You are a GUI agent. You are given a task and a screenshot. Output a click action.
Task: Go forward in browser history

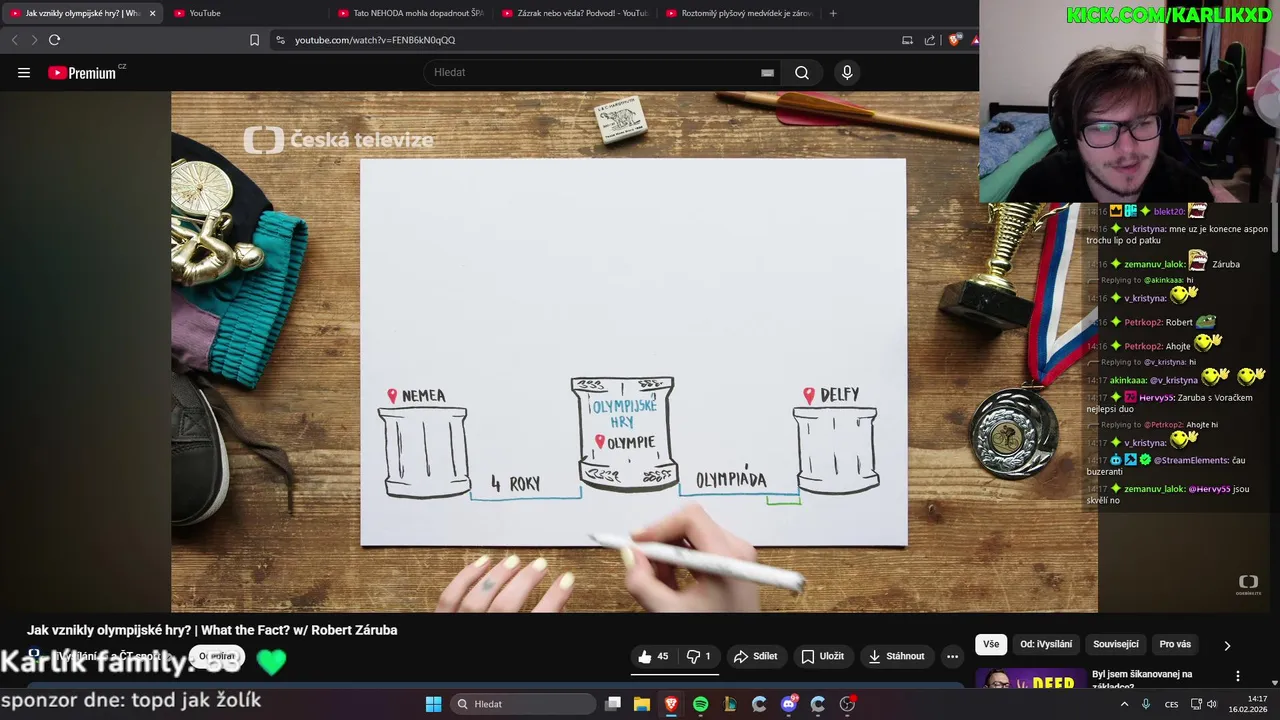pyautogui.click(x=33, y=40)
